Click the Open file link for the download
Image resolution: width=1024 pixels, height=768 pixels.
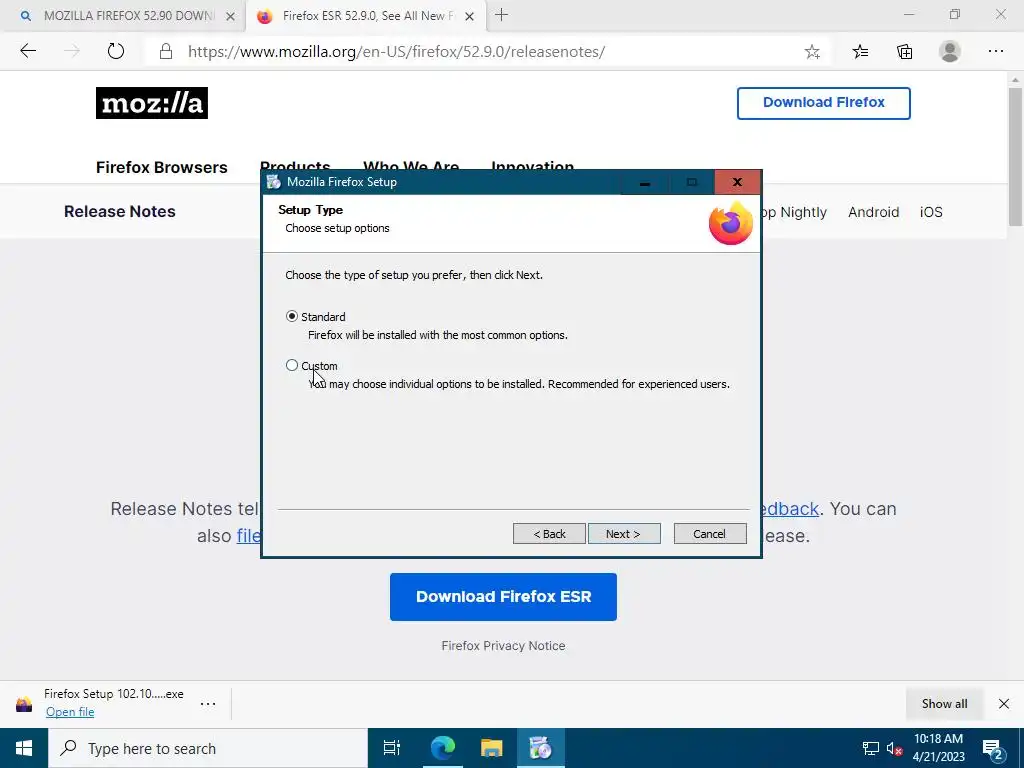coord(70,712)
